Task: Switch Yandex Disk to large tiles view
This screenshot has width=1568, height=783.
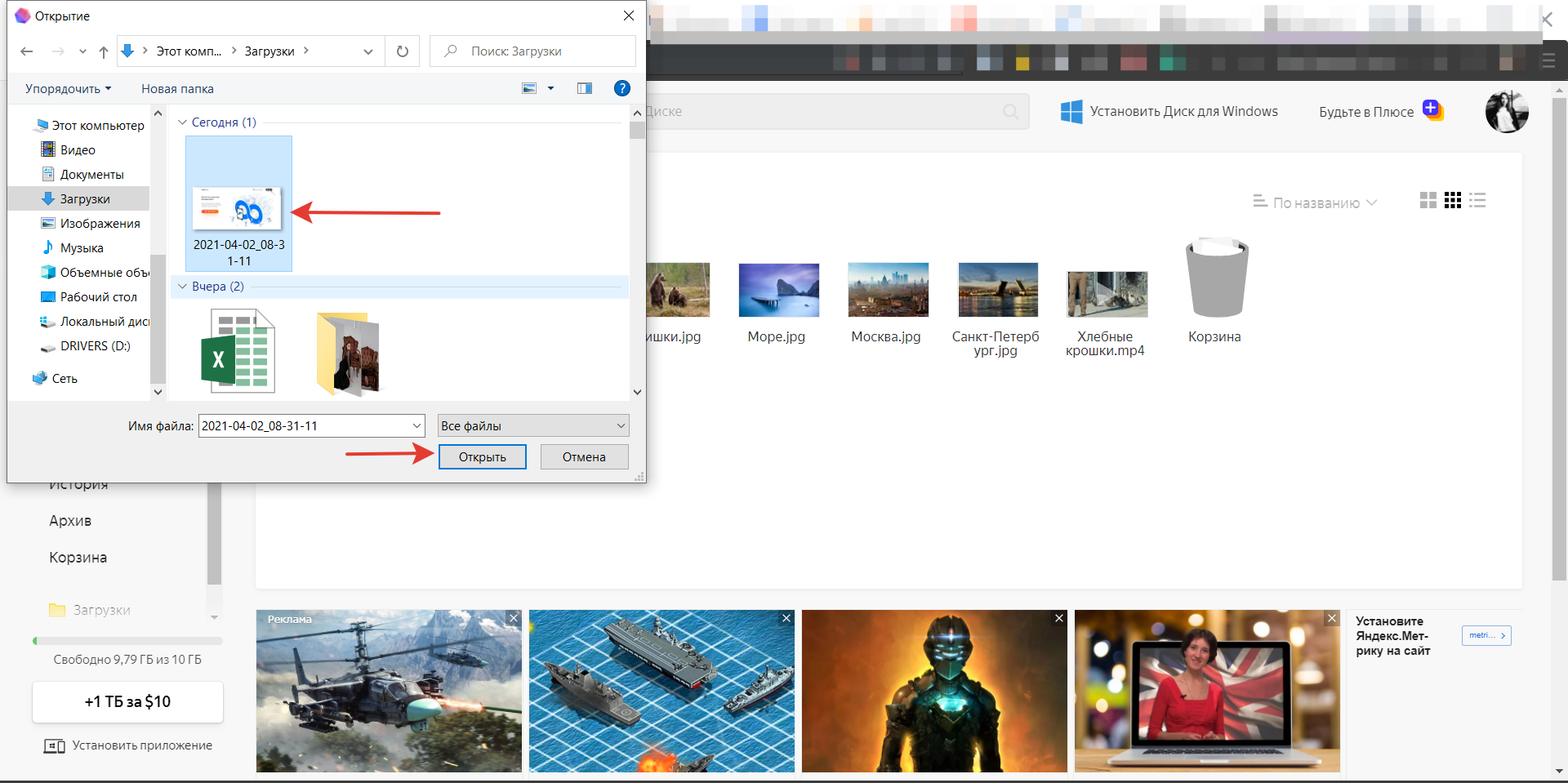Action: (1428, 201)
